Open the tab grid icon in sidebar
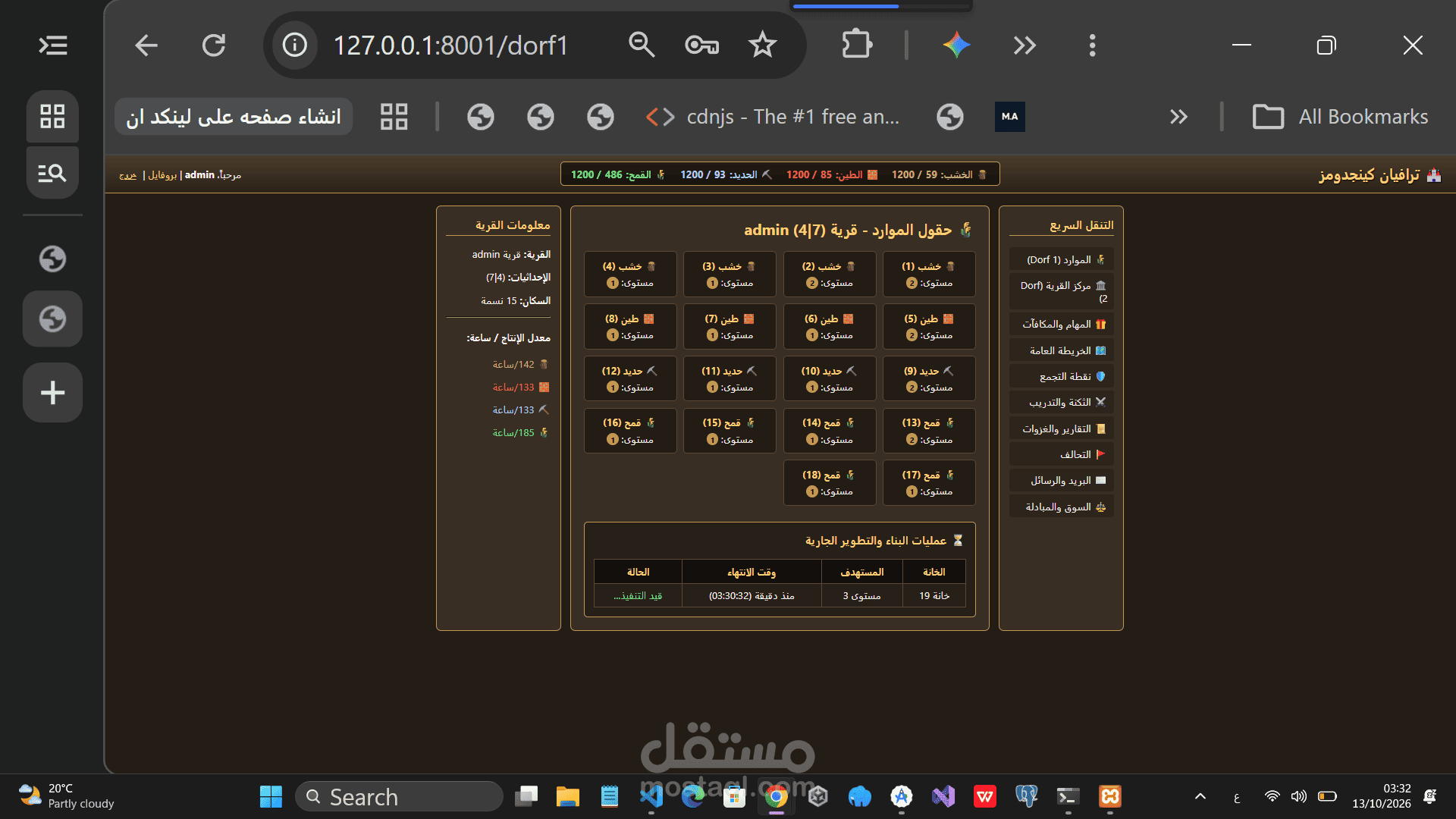The width and height of the screenshot is (1456, 819). [52, 116]
